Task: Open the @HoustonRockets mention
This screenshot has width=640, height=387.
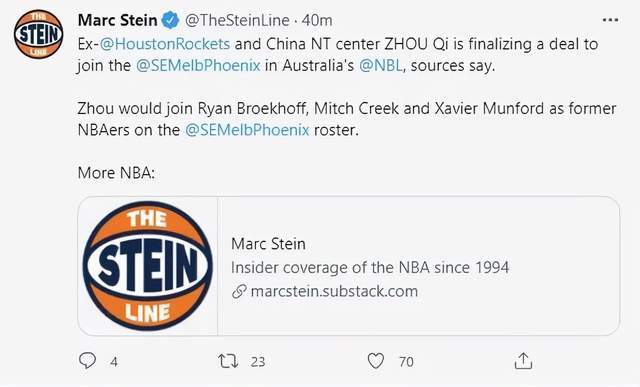Action: (x=164, y=44)
